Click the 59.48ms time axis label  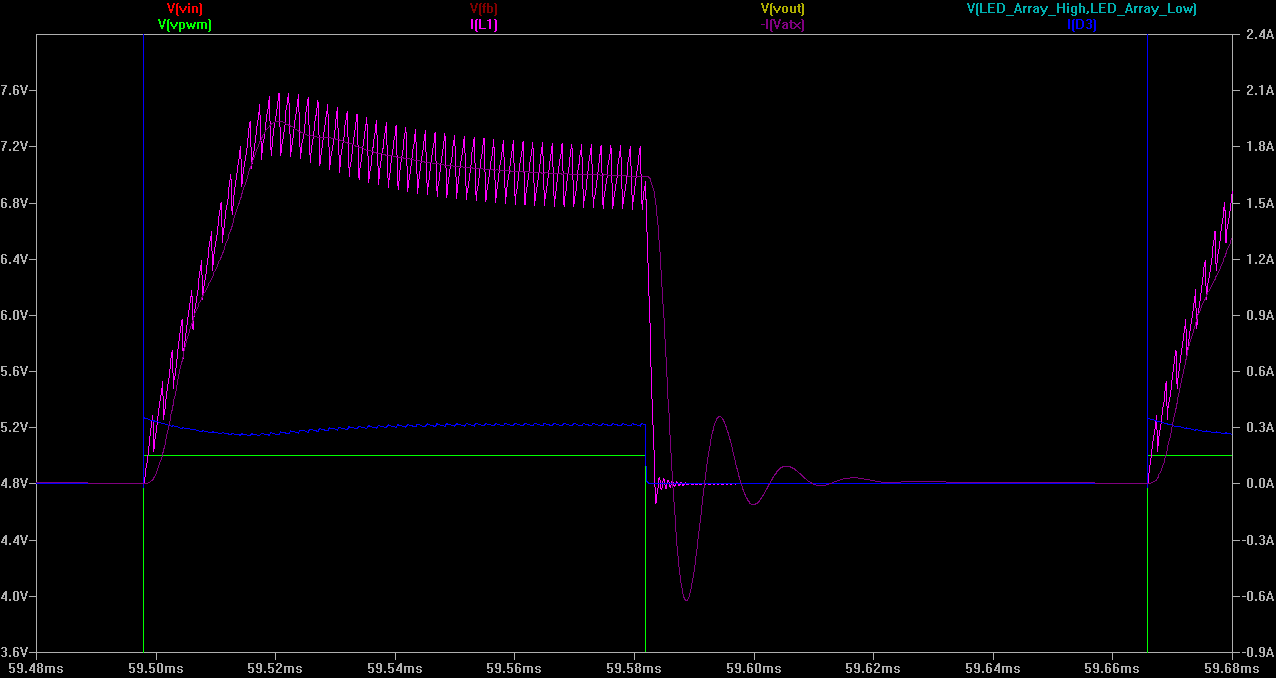coord(37,668)
